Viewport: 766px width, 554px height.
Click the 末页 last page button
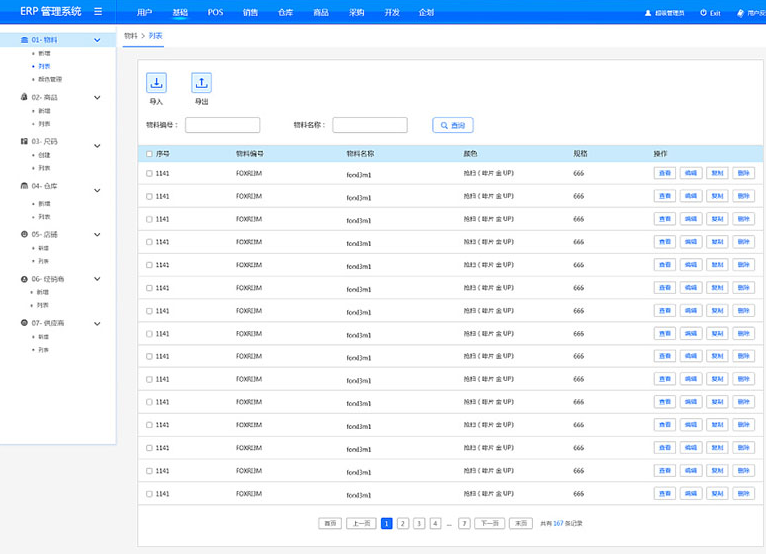coord(521,523)
